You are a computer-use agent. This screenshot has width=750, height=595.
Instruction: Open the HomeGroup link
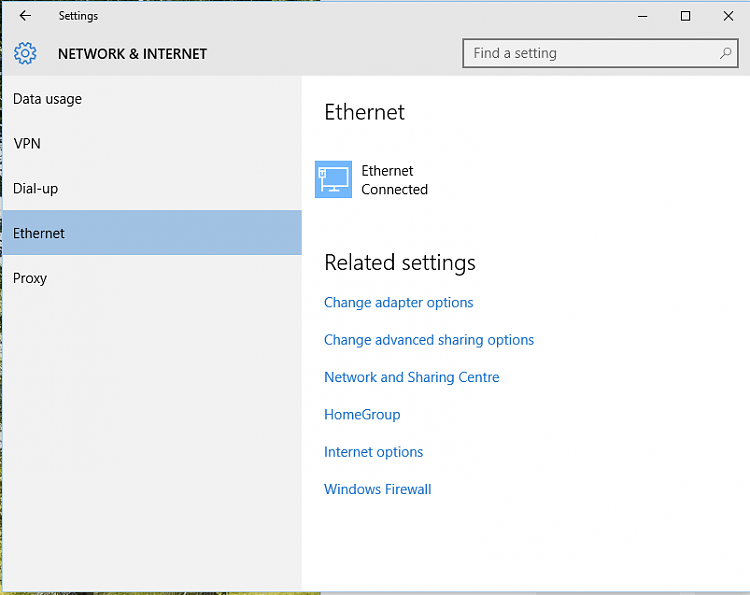pos(361,414)
